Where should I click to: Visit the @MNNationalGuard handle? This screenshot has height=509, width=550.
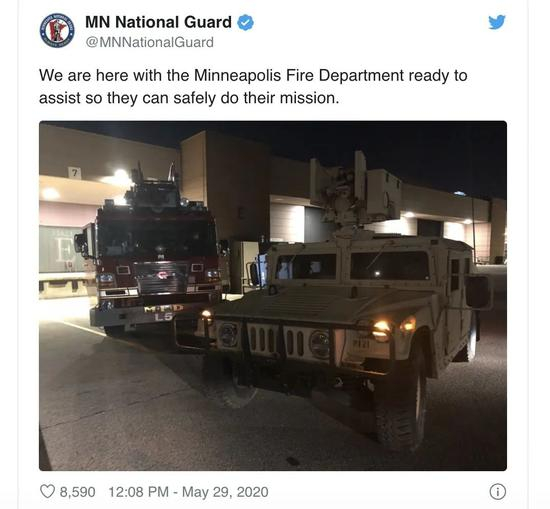(149, 42)
